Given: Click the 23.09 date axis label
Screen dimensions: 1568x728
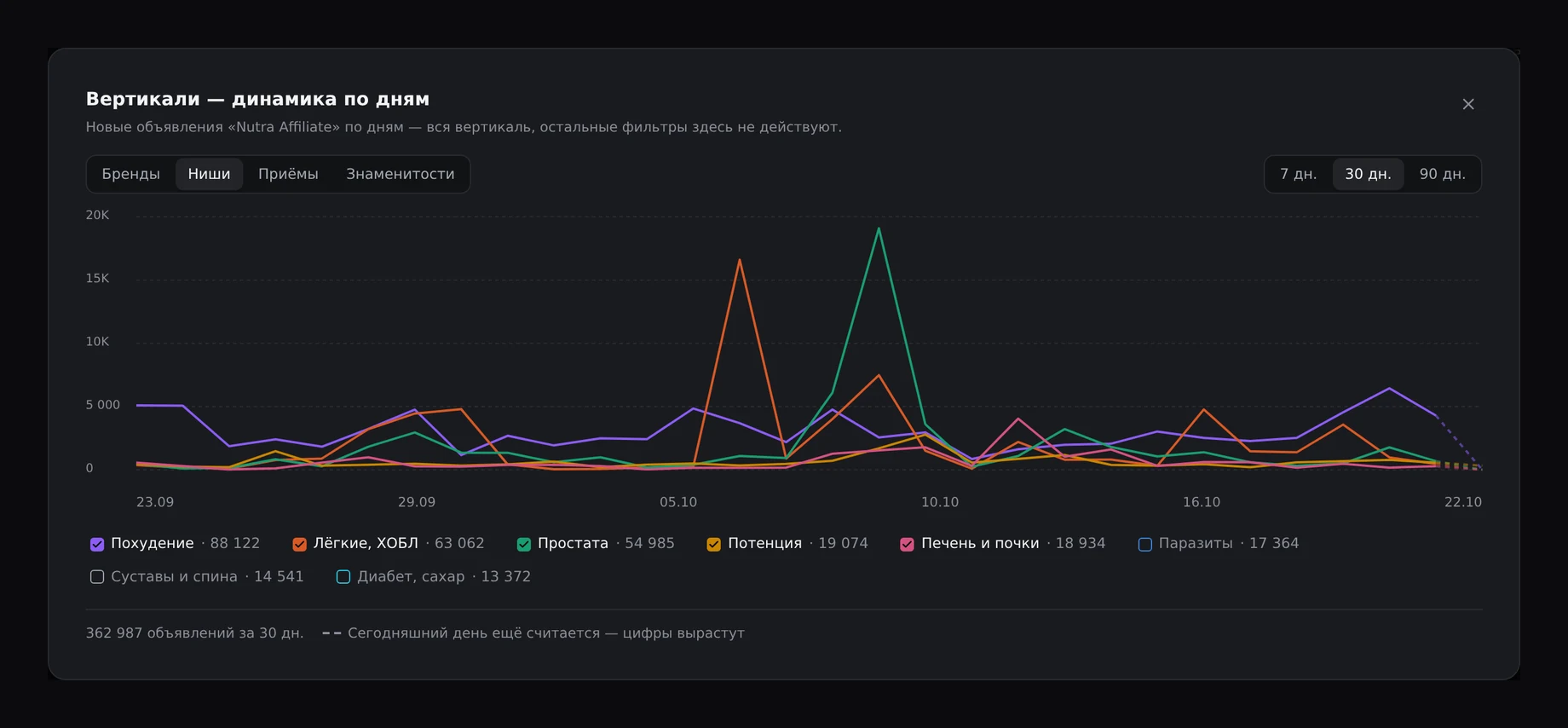Looking at the screenshot, I should tap(155, 502).
